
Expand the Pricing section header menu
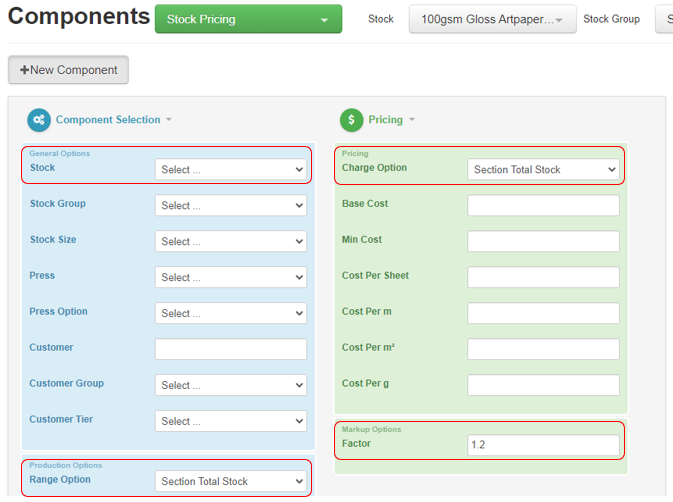412,120
